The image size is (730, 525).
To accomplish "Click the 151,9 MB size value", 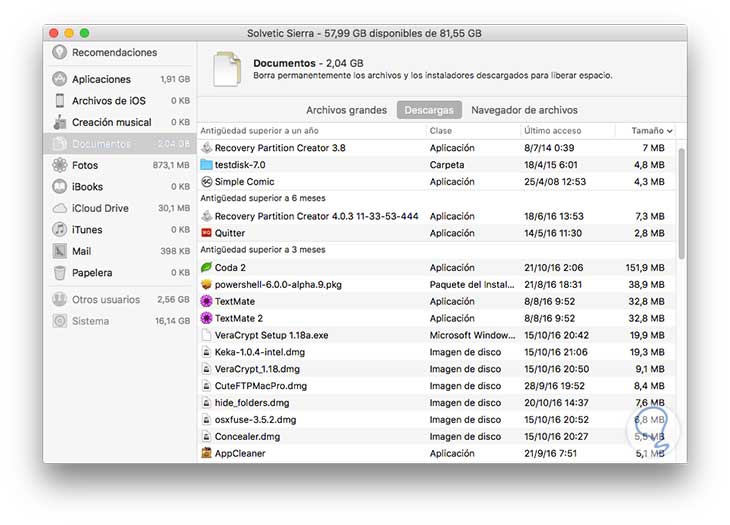I will pos(645,268).
